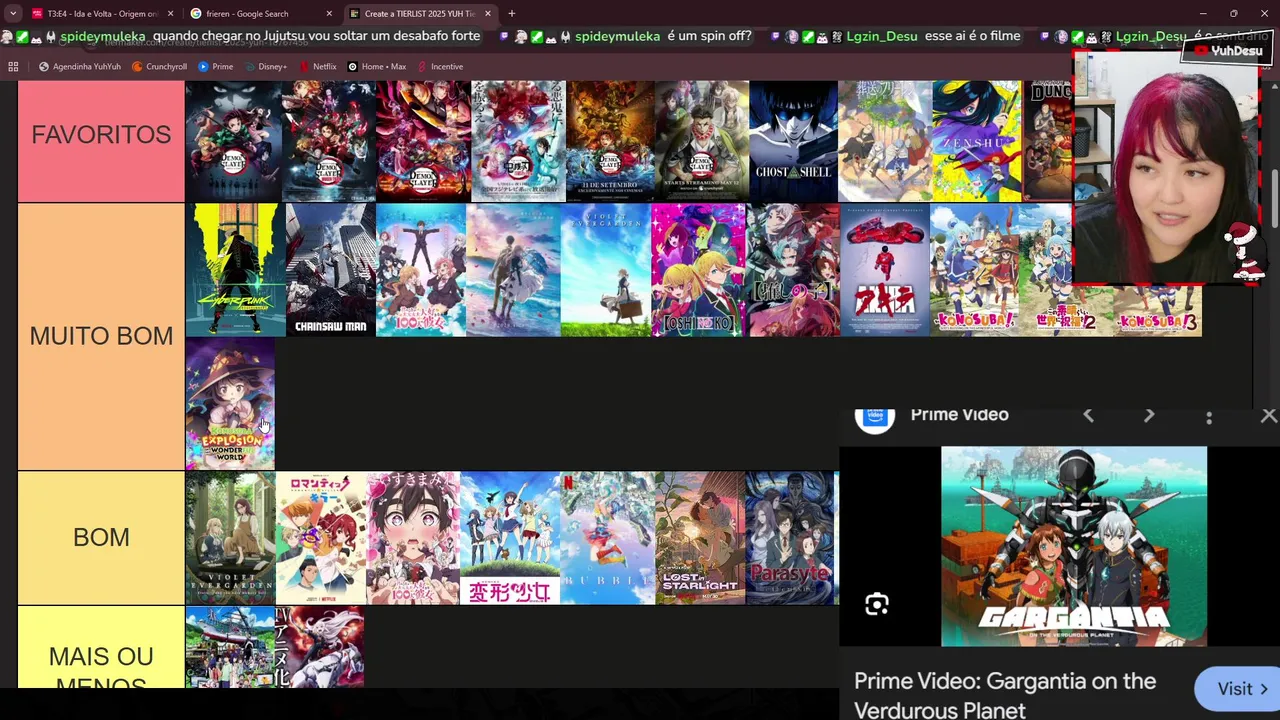Select the Lost in Starlight poster
Screen dimensions: 1280x720
(700, 538)
